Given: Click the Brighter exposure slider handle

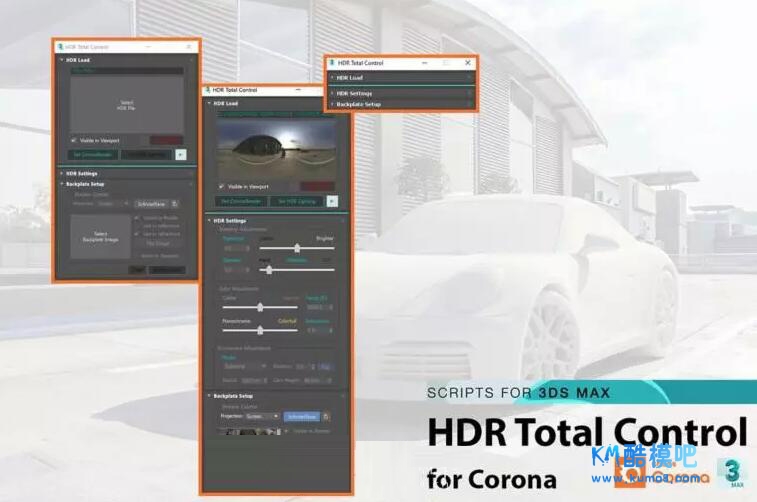Looking at the screenshot, I should tap(297, 248).
